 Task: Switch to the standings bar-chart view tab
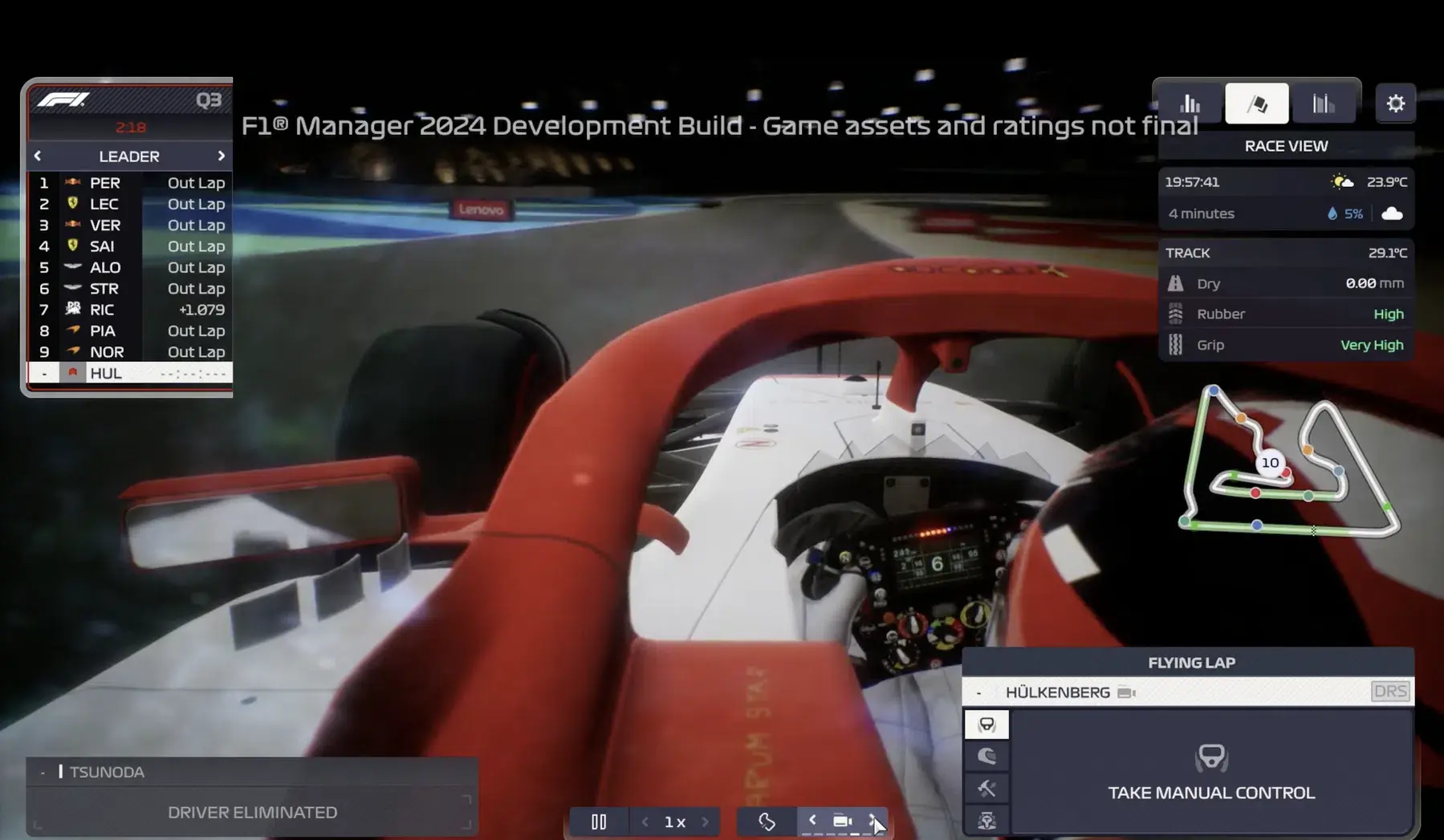click(1190, 103)
